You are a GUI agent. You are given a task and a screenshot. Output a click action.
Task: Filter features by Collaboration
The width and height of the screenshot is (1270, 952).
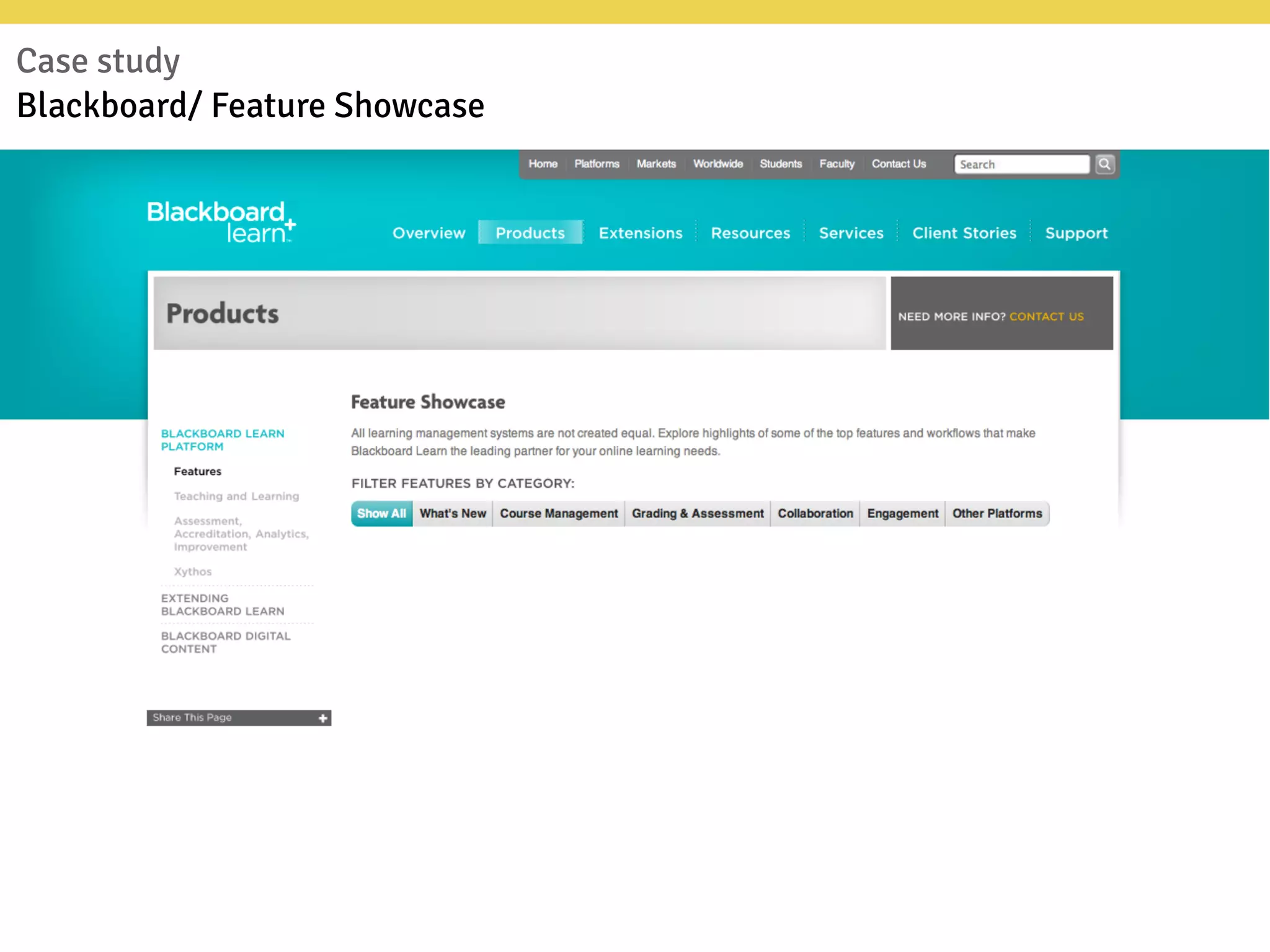(815, 513)
